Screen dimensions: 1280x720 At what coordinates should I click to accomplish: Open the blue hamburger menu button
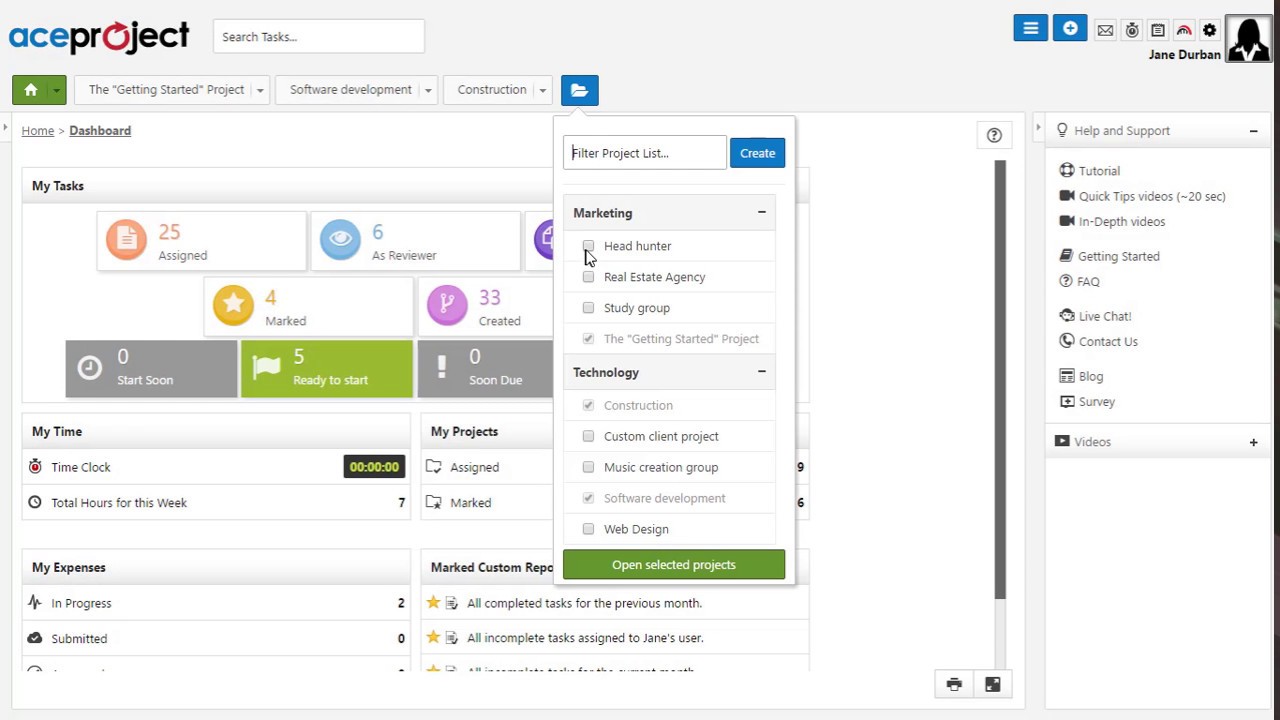pos(1030,28)
